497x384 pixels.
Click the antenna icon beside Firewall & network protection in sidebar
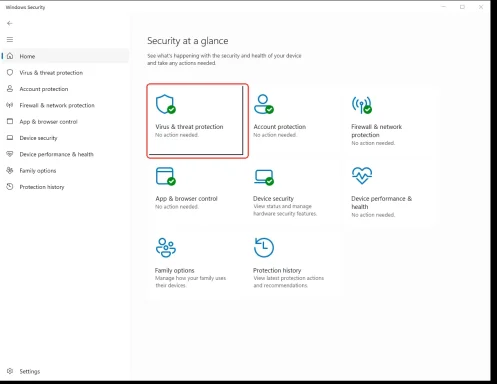tap(10, 105)
